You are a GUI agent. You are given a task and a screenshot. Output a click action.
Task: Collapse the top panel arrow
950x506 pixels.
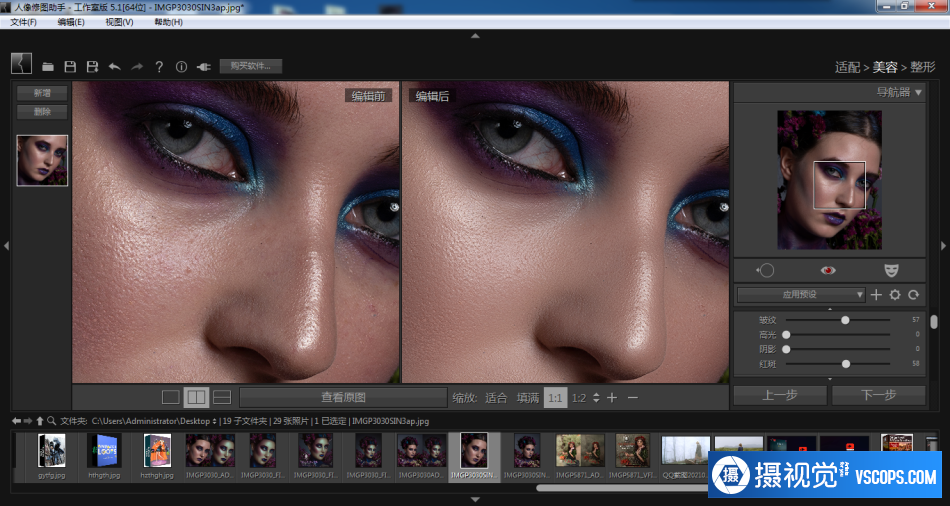tap(475, 36)
